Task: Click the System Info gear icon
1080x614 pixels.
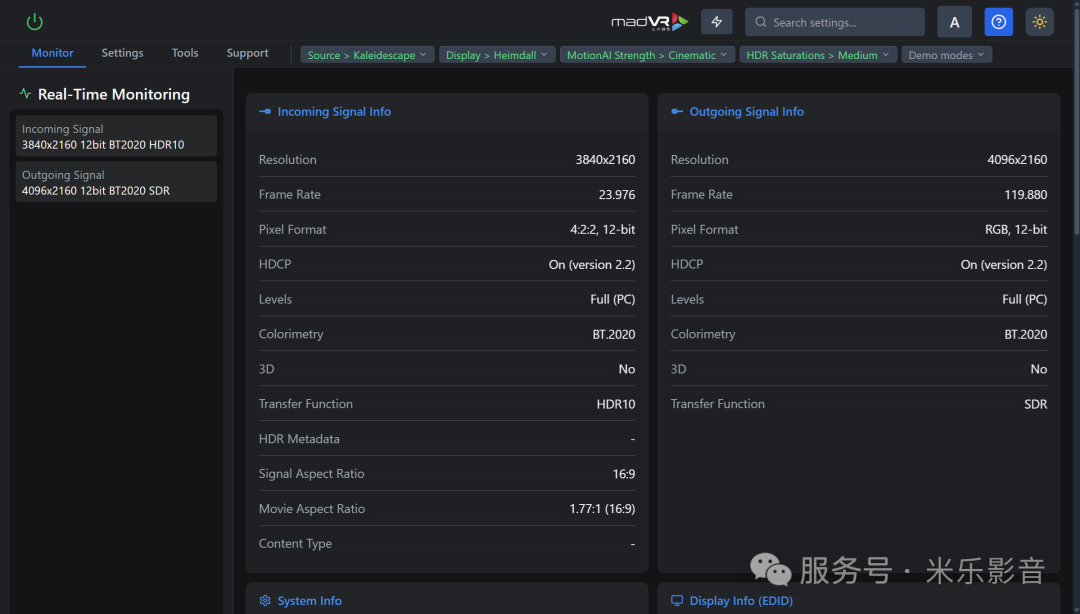Action: point(265,601)
